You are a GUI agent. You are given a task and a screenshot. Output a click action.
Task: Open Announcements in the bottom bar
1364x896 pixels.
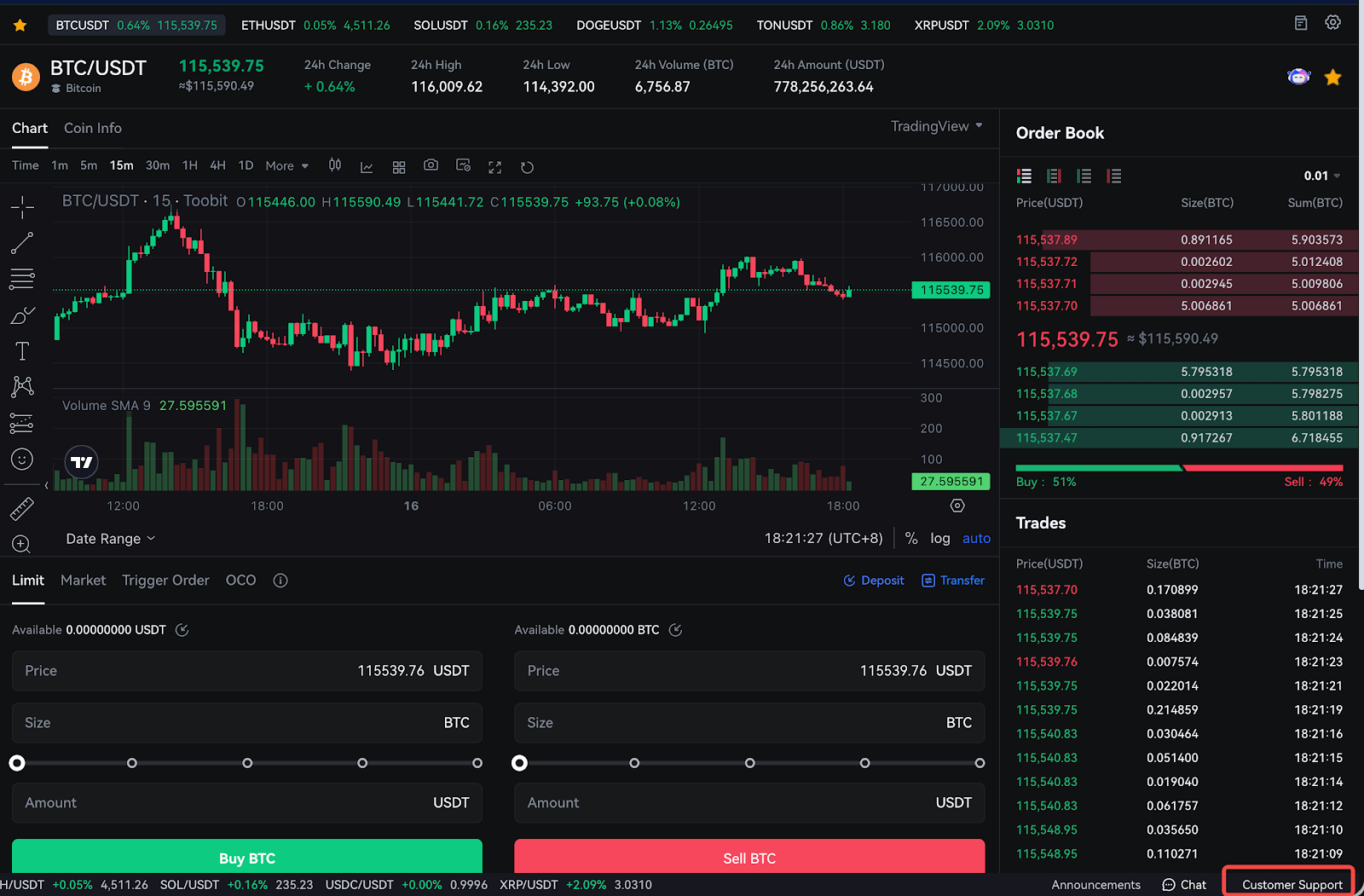(1095, 885)
